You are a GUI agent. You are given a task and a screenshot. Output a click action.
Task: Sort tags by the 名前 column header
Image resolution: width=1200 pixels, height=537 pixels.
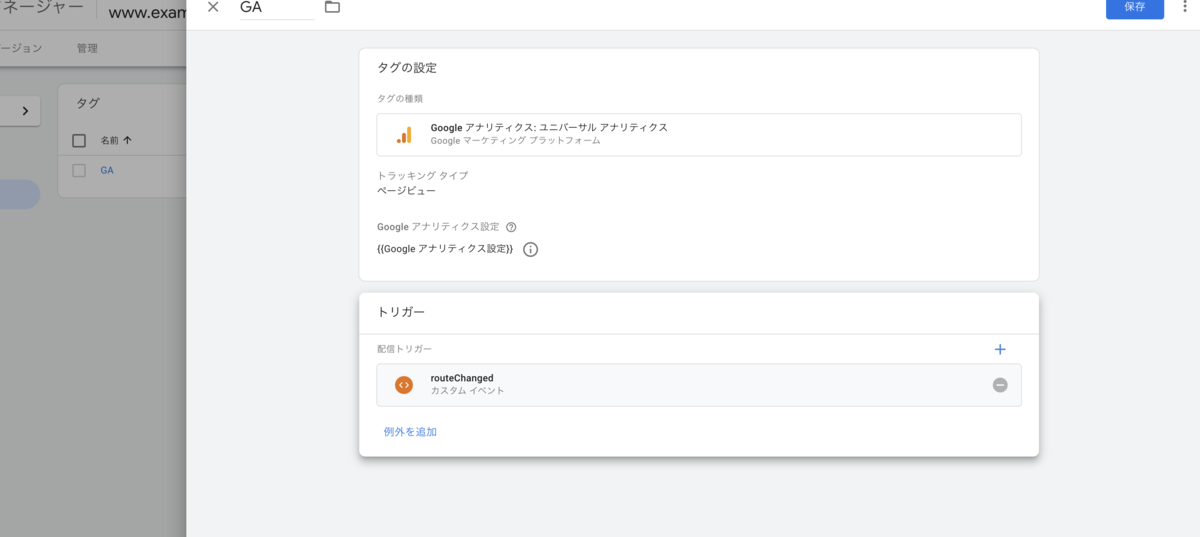coord(116,141)
